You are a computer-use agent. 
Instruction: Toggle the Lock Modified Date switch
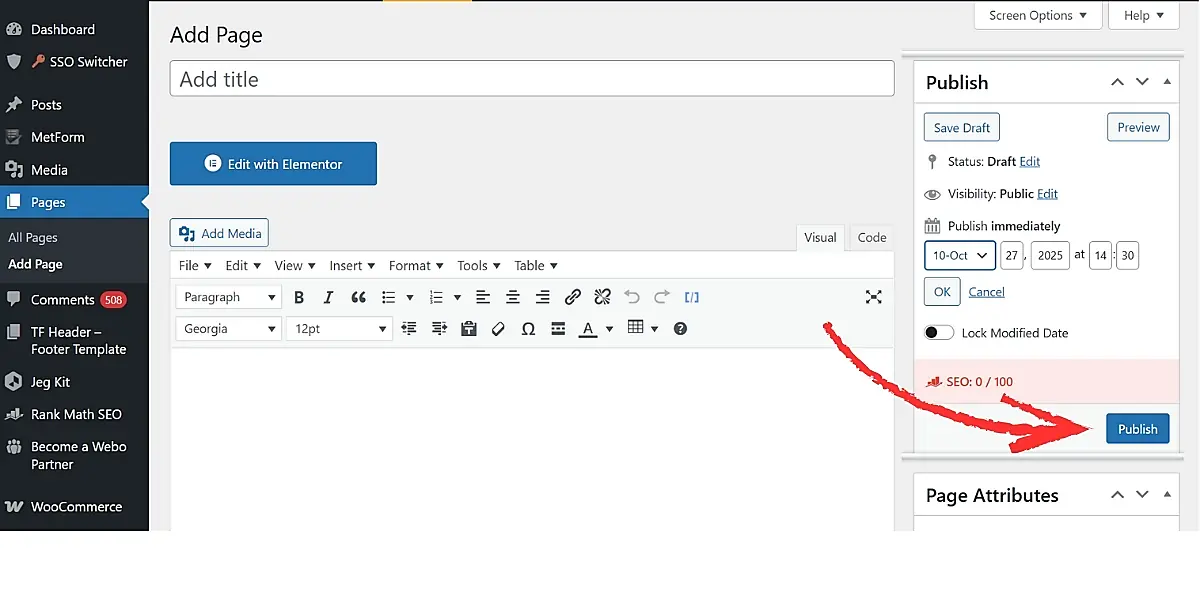pyautogui.click(x=939, y=333)
